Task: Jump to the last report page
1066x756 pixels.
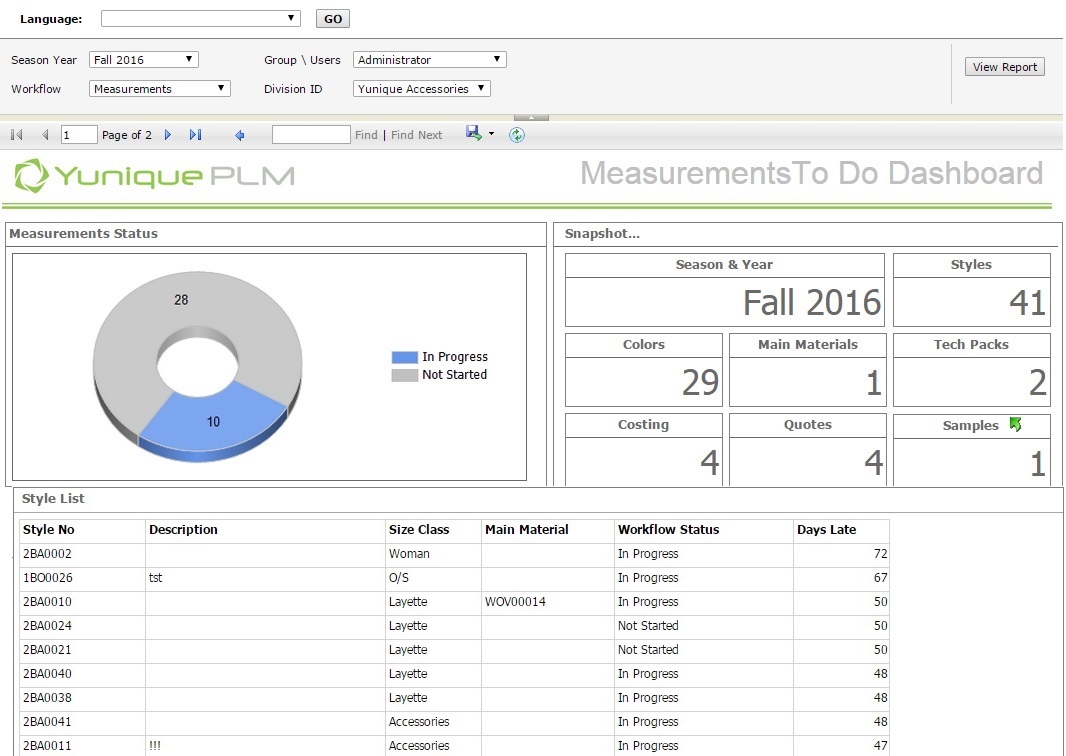Action: 196,135
